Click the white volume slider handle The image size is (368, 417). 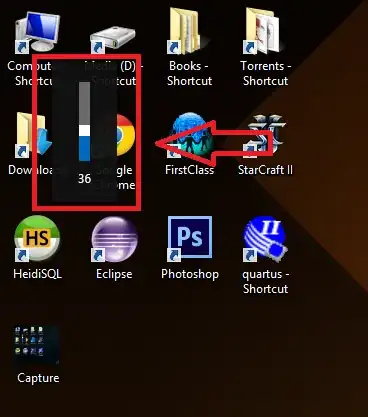tap(84, 131)
